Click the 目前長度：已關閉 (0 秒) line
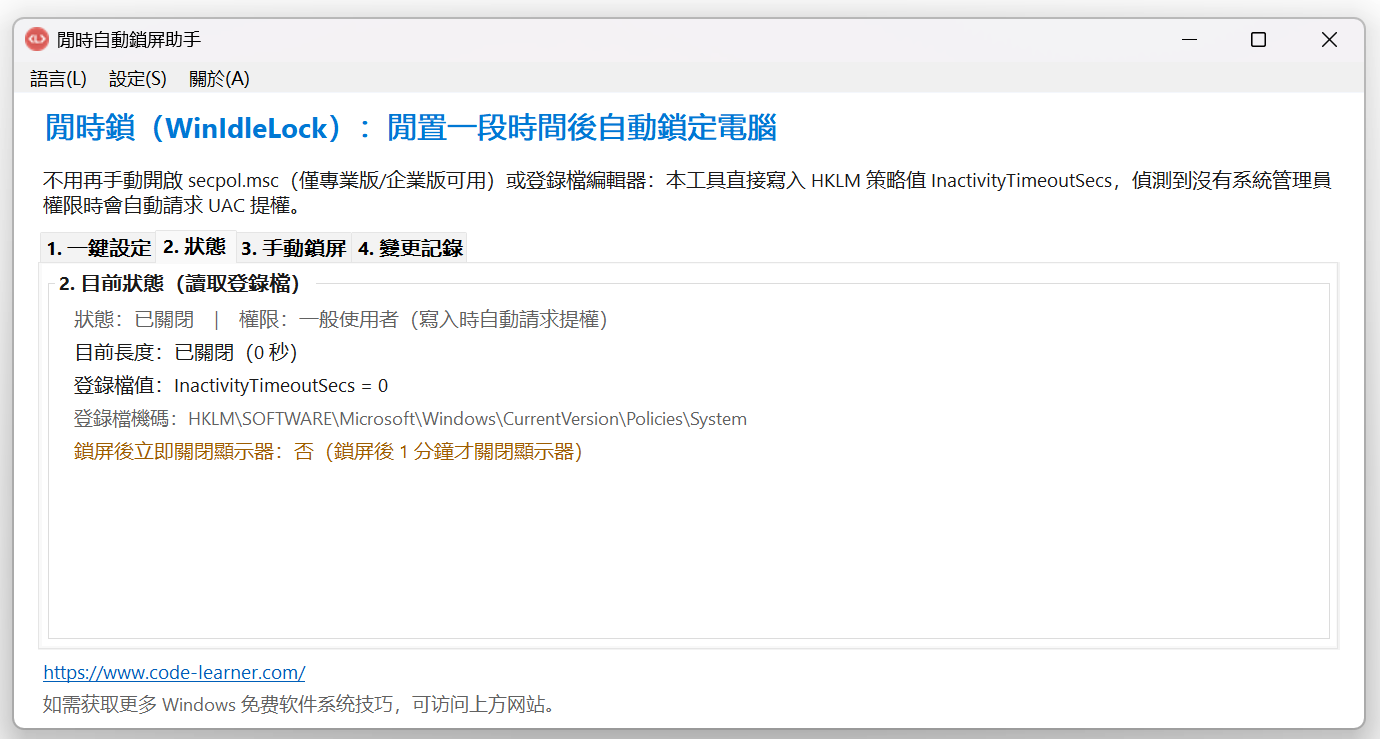 [x=186, y=352]
